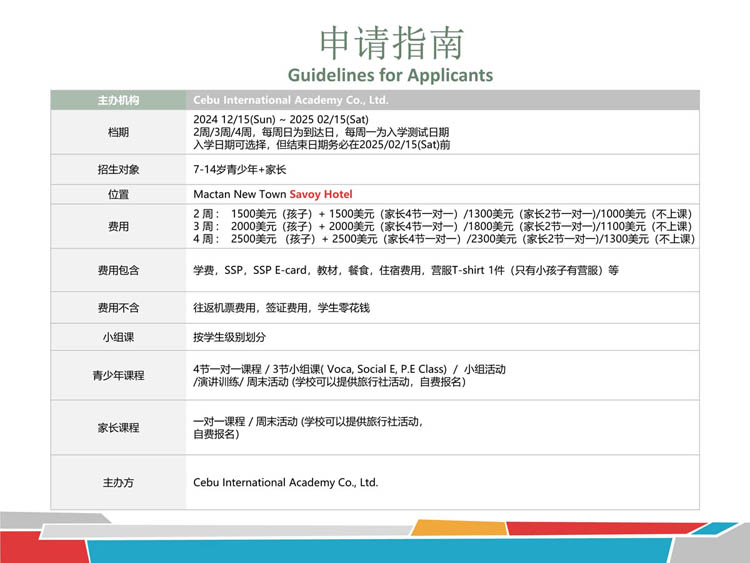Click the 招生对象 row label
The width and height of the screenshot is (750, 563).
click(x=118, y=170)
